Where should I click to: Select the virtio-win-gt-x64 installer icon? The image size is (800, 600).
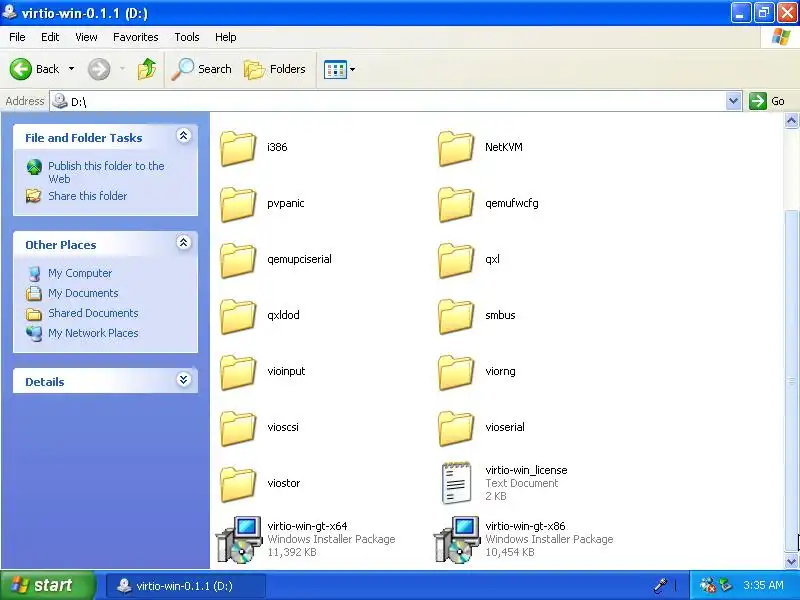239,539
